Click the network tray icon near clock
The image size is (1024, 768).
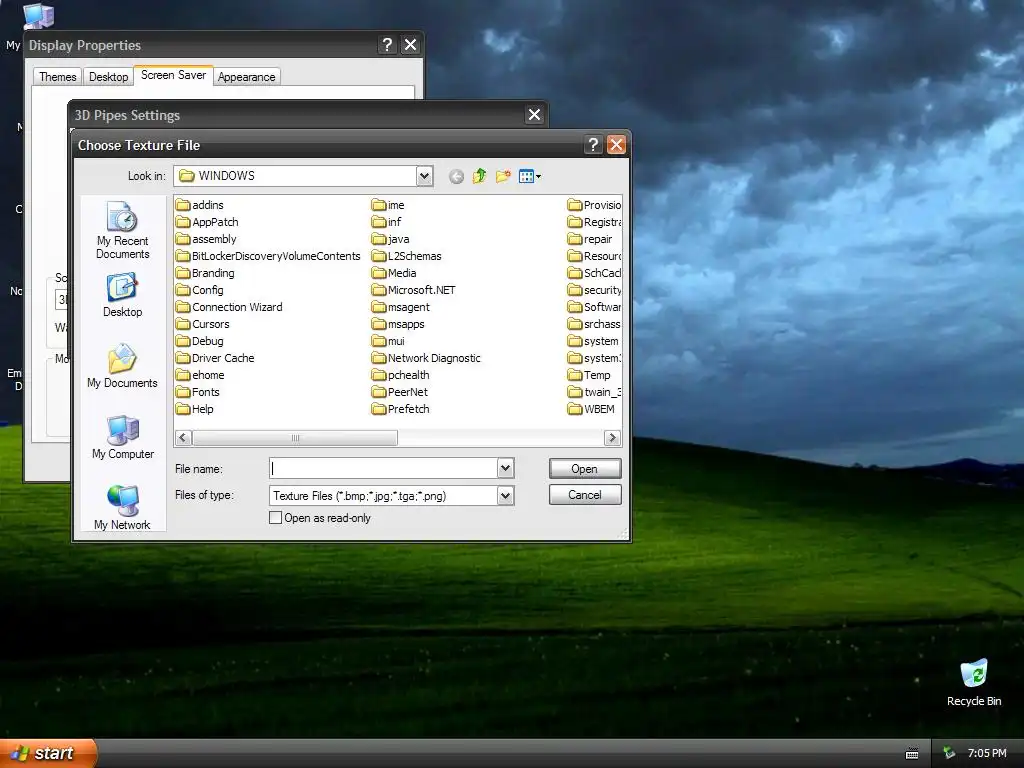click(x=950, y=753)
